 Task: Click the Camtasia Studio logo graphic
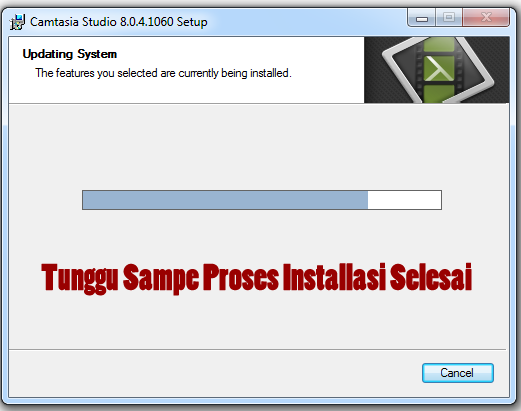(x=437, y=70)
